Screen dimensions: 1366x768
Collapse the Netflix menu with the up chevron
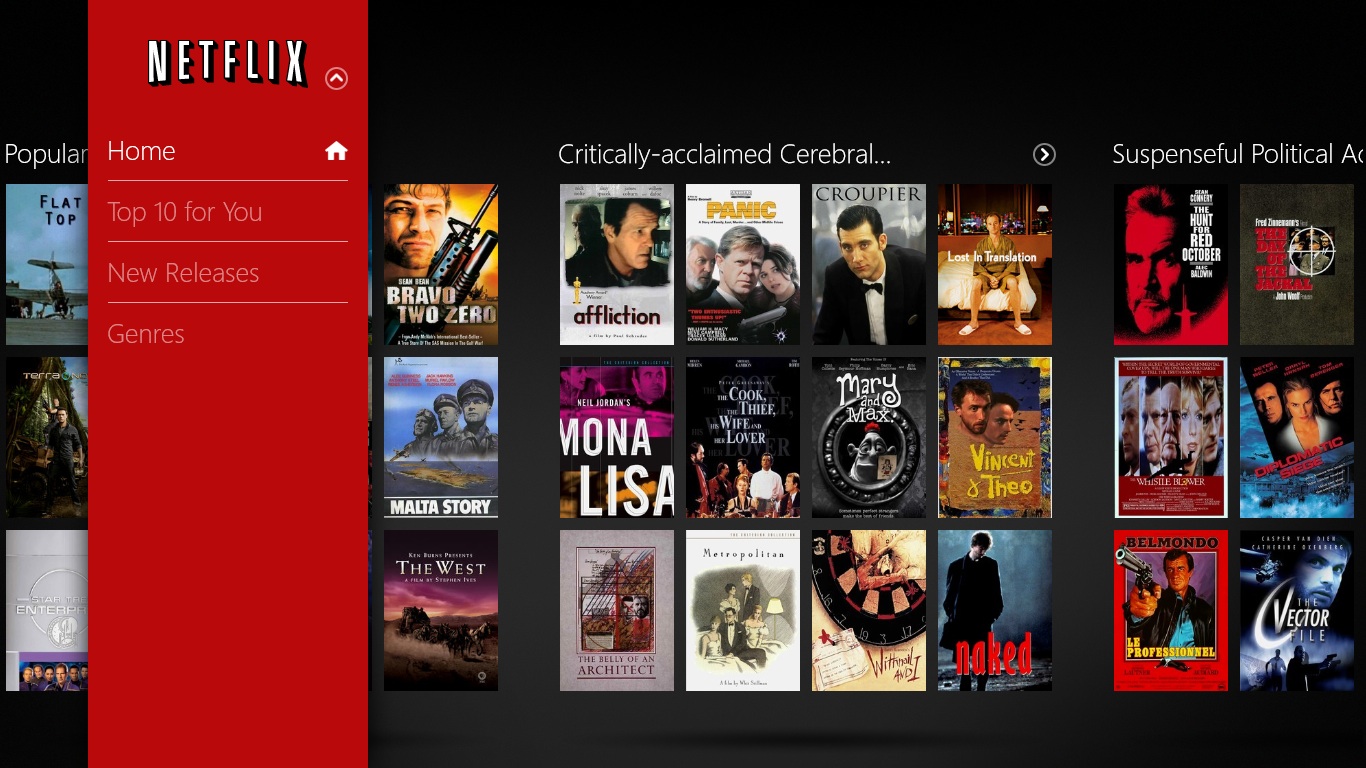tap(337, 78)
